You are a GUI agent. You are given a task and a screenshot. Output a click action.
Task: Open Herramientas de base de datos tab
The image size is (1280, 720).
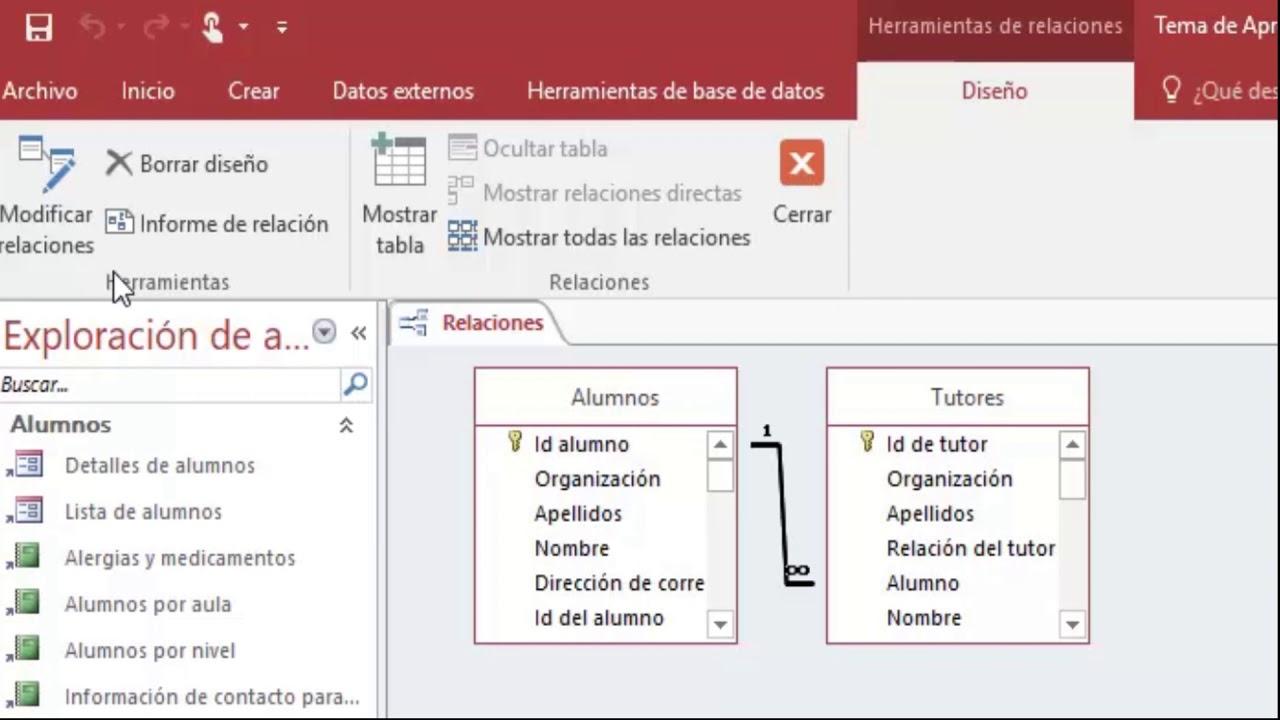[x=676, y=91]
